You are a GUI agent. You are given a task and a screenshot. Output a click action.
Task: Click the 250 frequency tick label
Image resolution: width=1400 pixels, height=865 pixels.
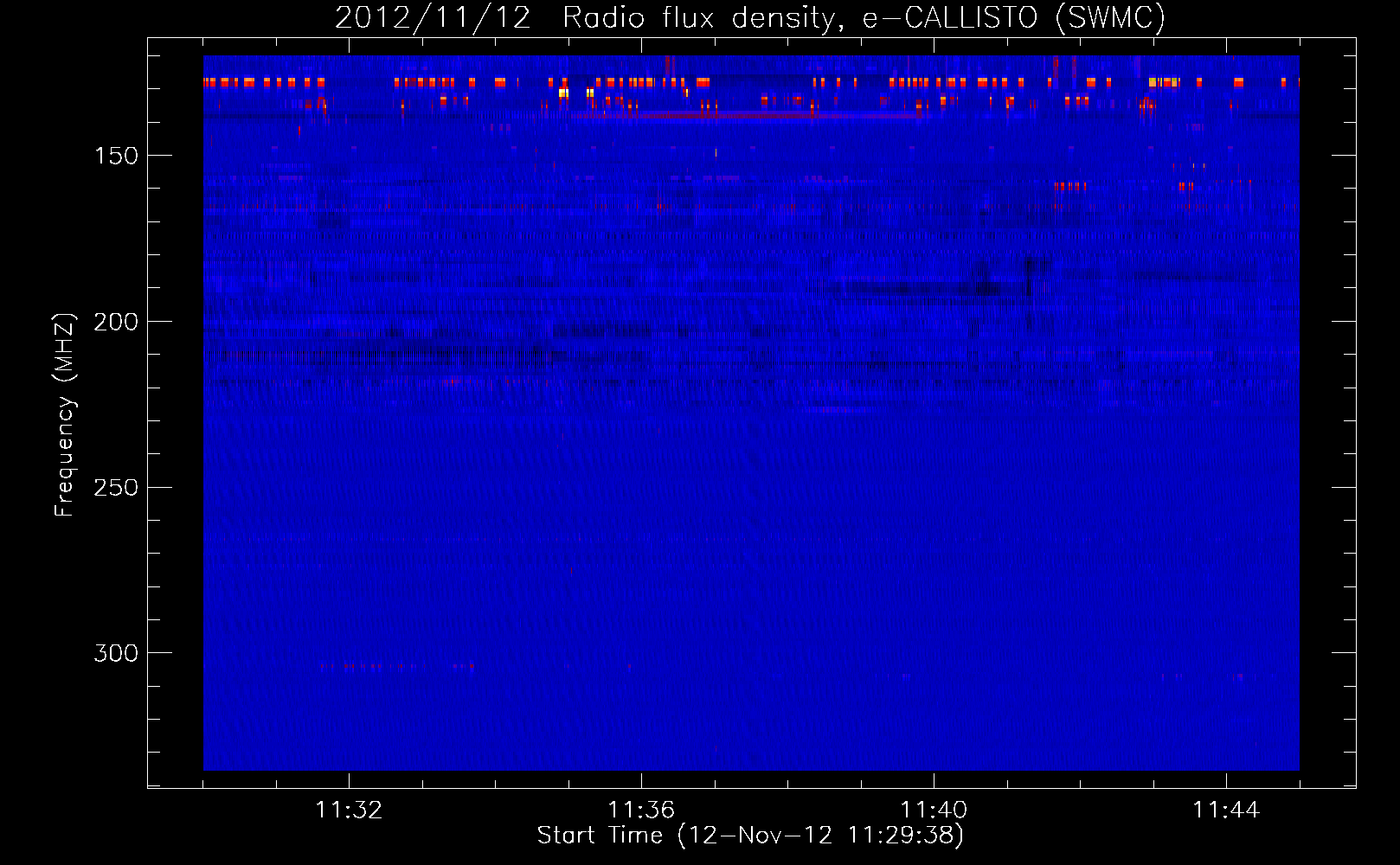point(116,488)
